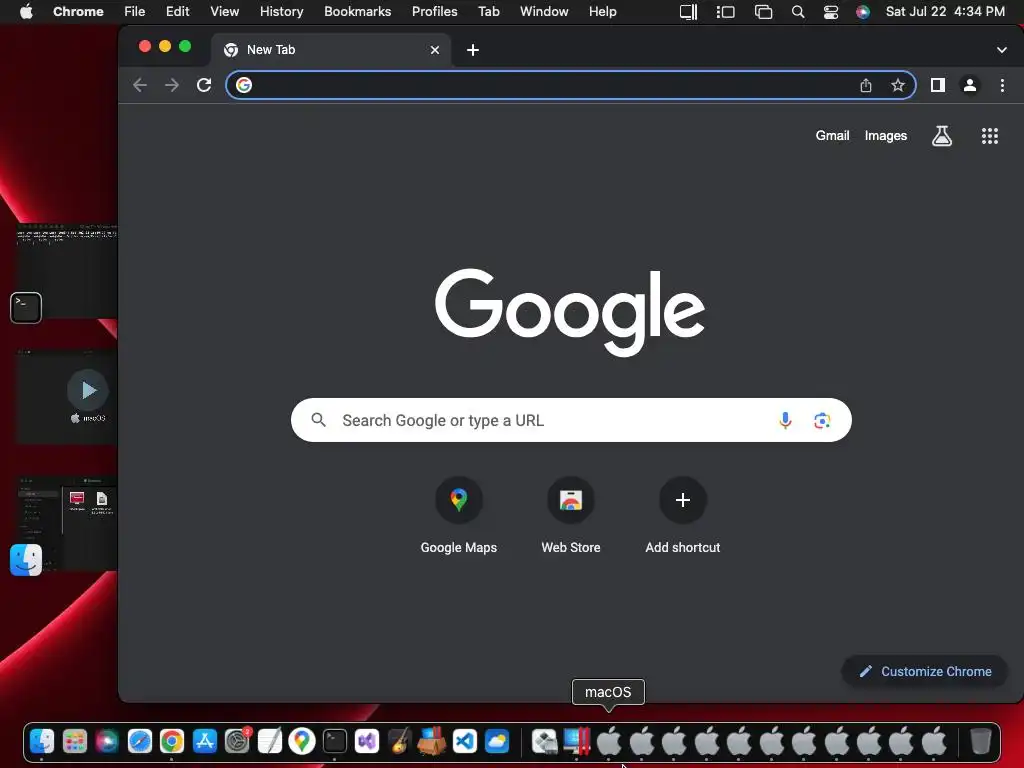Open Spotlight search in menu bar
This screenshot has width=1024, height=768.
(797, 12)
